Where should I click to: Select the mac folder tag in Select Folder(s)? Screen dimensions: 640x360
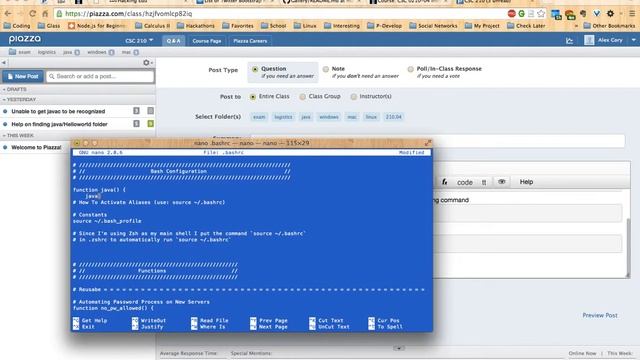pos(352,117)
